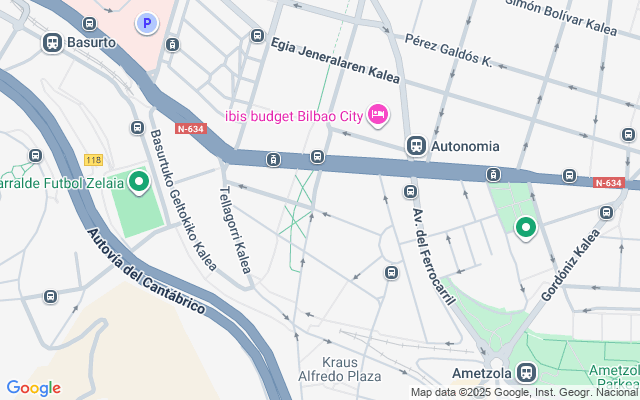Click the yellow 118 route badge
The height and width of the screenshot is (400, 640).
[x=93, y=160]
